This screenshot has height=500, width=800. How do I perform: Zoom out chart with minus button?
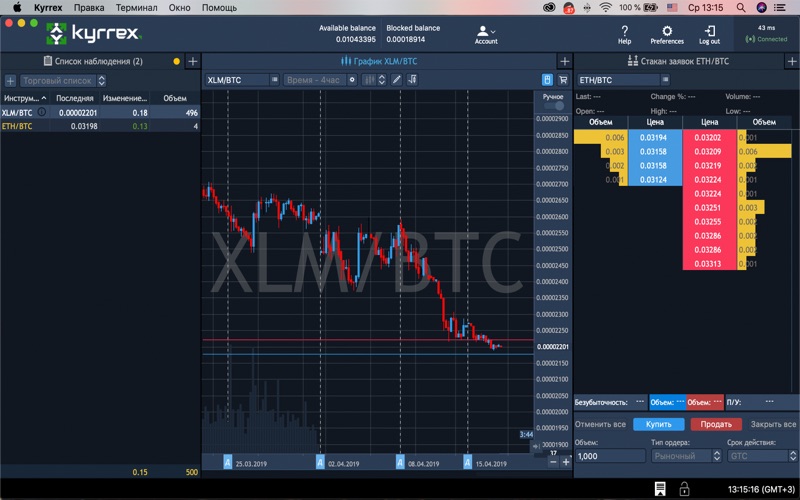(553, 462)
